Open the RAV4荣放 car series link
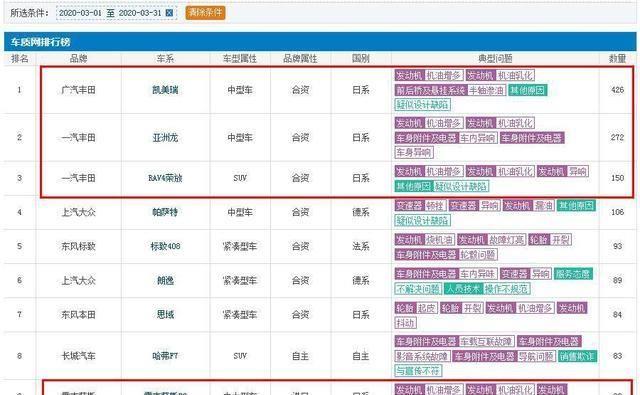Image resolution: width=640 pixels, height=395 pixels. coord(165,178)
